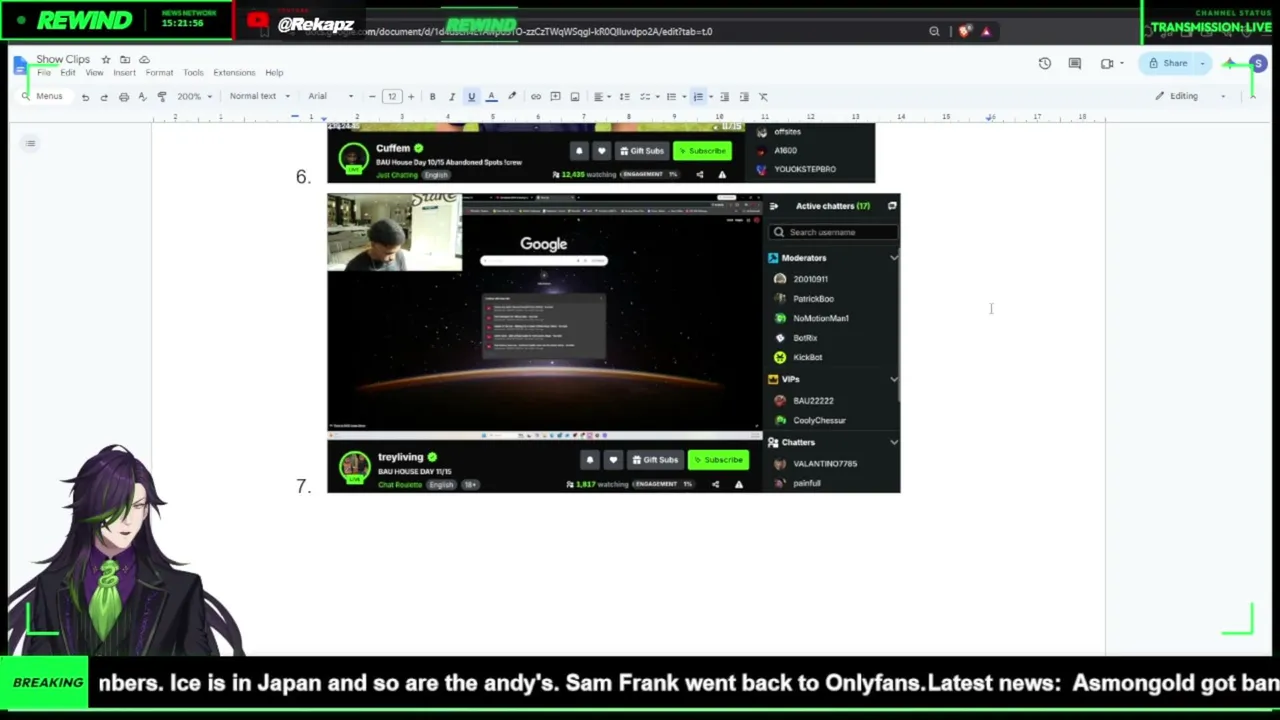The width and height of the screenshot is (1280, 720).
Task: Show all comments panel
Action: pos(1075,63)
